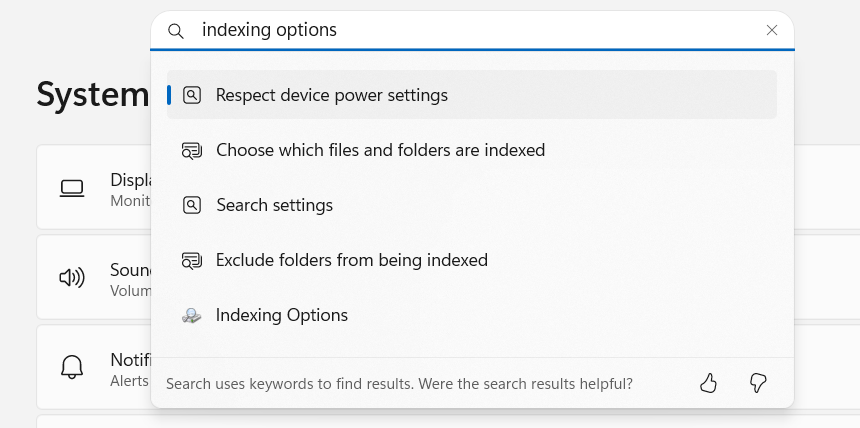Click the Indexing Options control panel icon
Image resolution: width=860 pixels, height=428 pixels.
point(191,316)
